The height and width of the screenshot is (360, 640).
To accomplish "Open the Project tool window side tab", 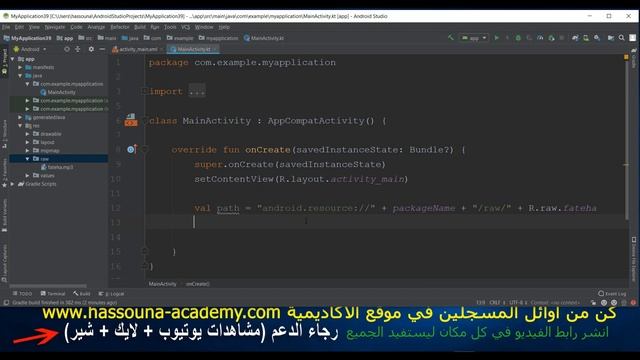I will [x=4, y=62].
